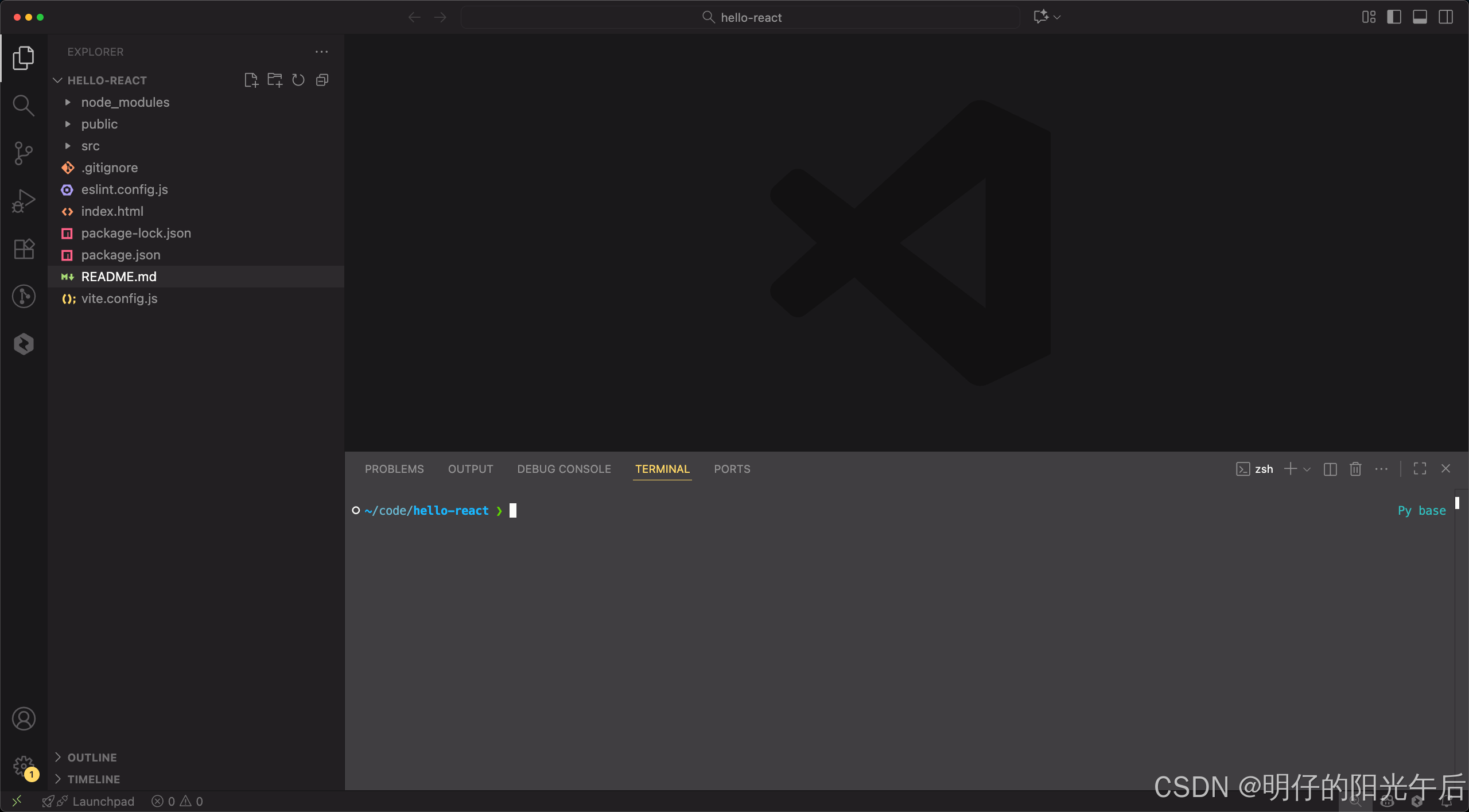Viewport: 1469px width, 812px height.
Task: Kill terminal using the trash icon
Action: pyautogui.click(x=1355, y=469)
